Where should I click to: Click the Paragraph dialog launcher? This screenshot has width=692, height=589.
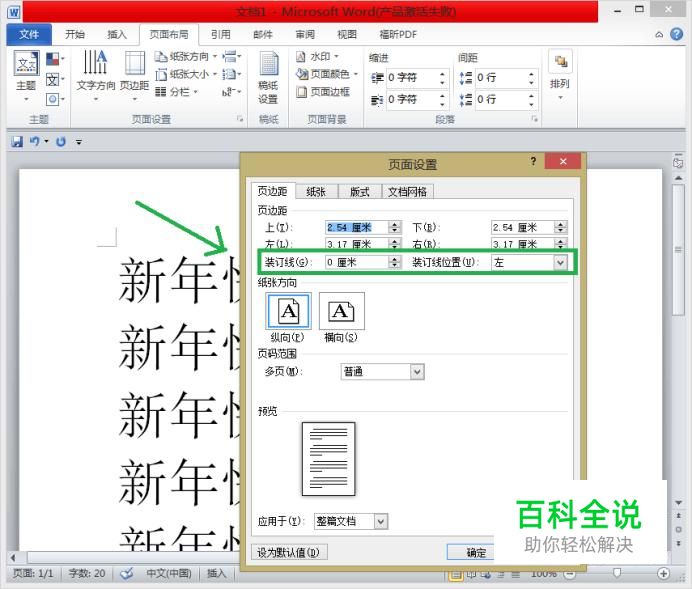pyautogui.click(x=534, y=119)
